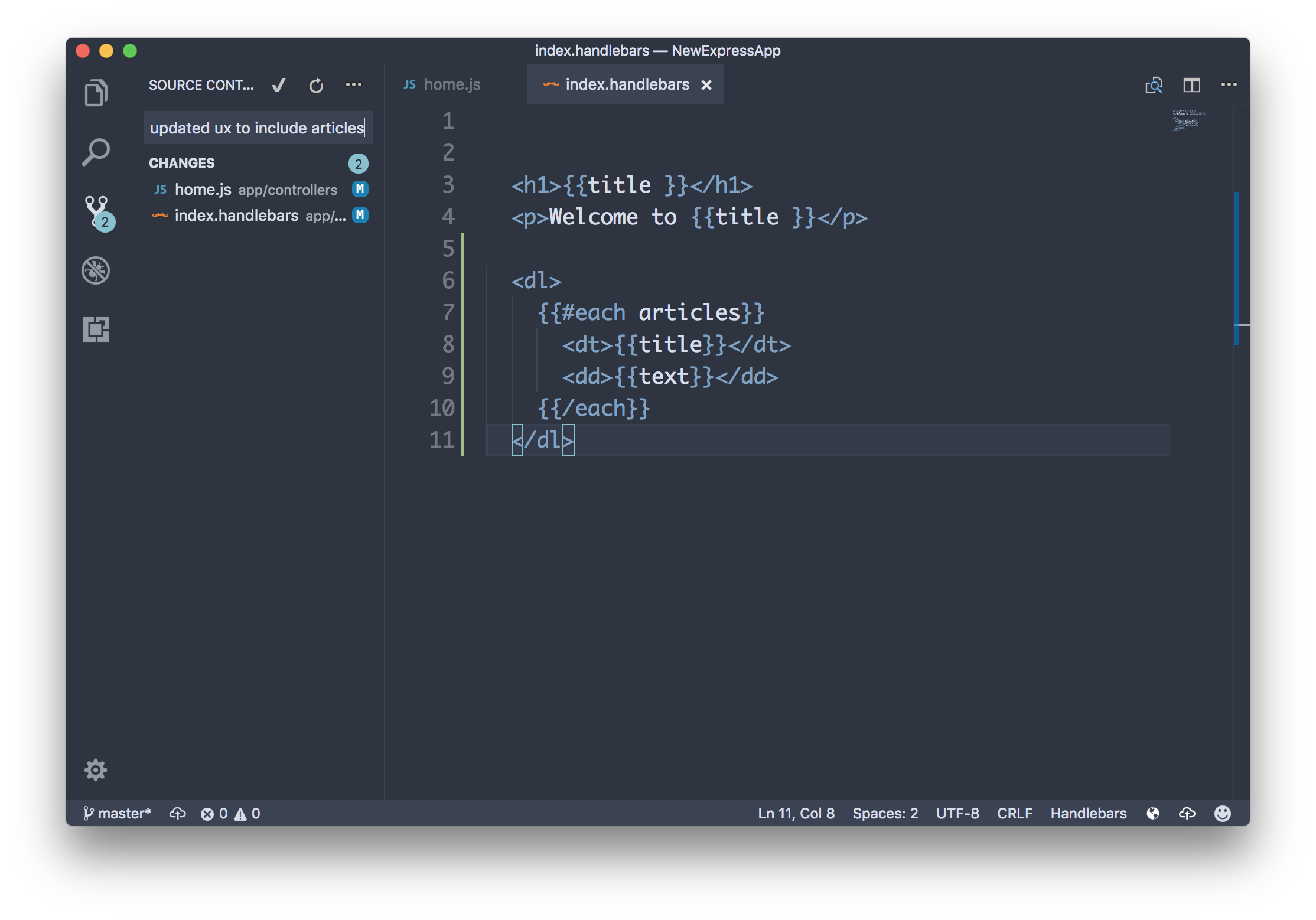
Task: Click the {{/each}} closing line
Action: click(x=594, y=408)
